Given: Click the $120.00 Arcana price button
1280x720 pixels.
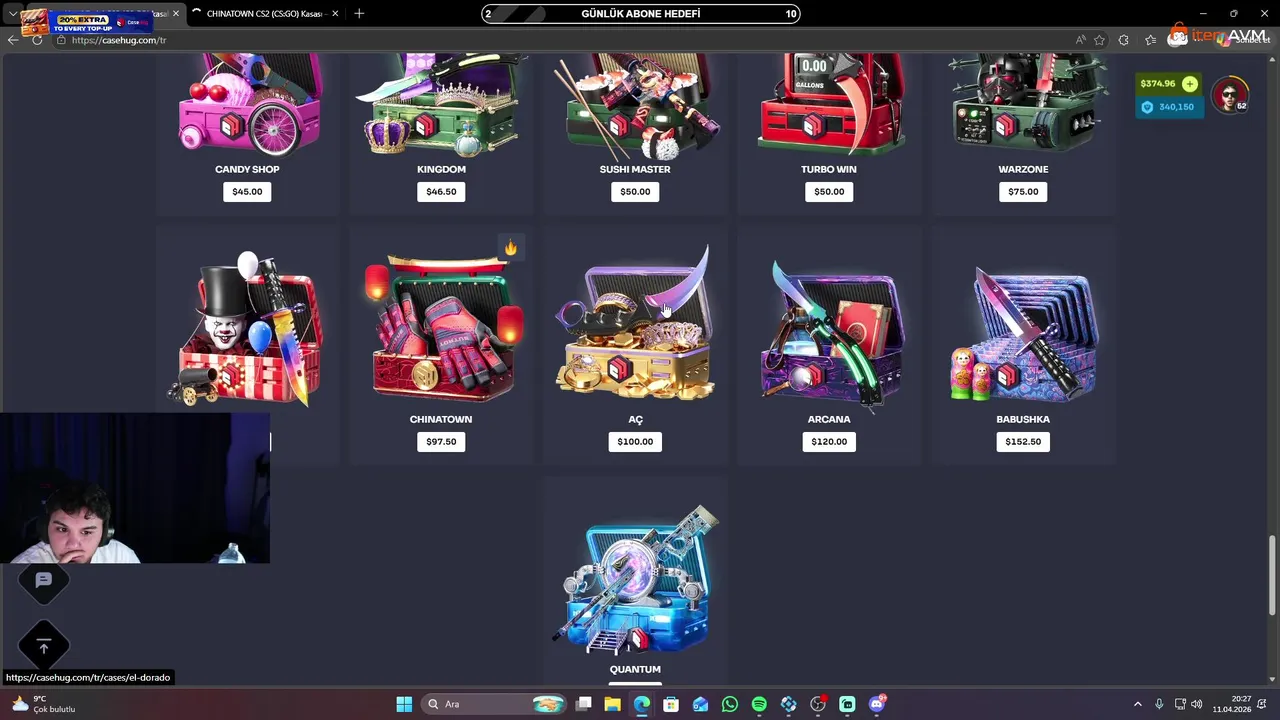Looking at the screenshot, I should point(829,441).
